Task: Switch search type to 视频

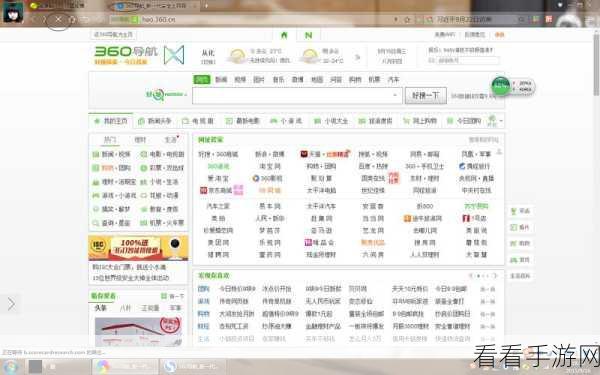Action: 240,80
